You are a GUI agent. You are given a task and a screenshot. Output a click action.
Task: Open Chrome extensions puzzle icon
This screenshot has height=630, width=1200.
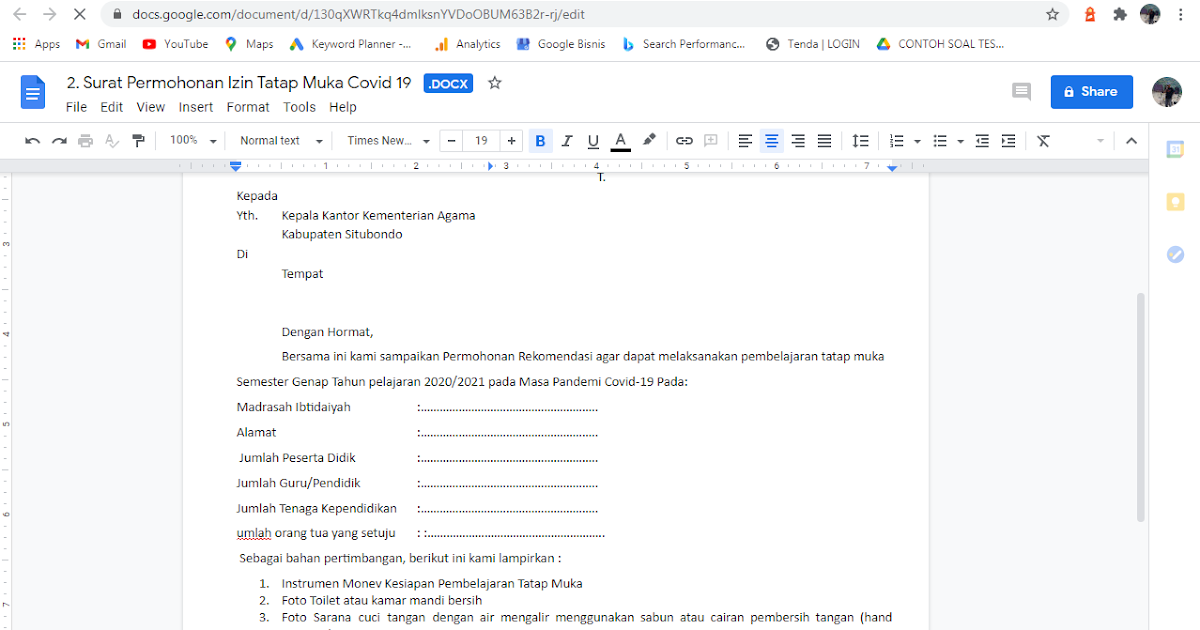(x=1120, y=15)
